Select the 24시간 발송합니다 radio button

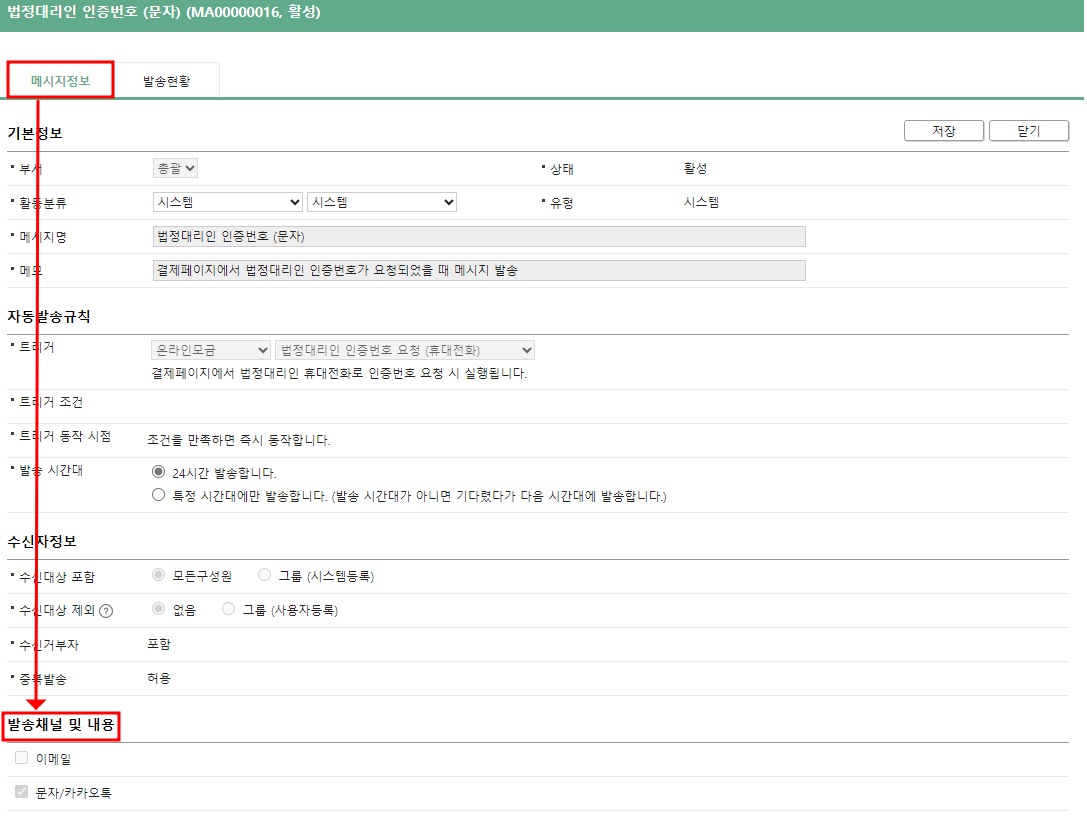point(158,472)
